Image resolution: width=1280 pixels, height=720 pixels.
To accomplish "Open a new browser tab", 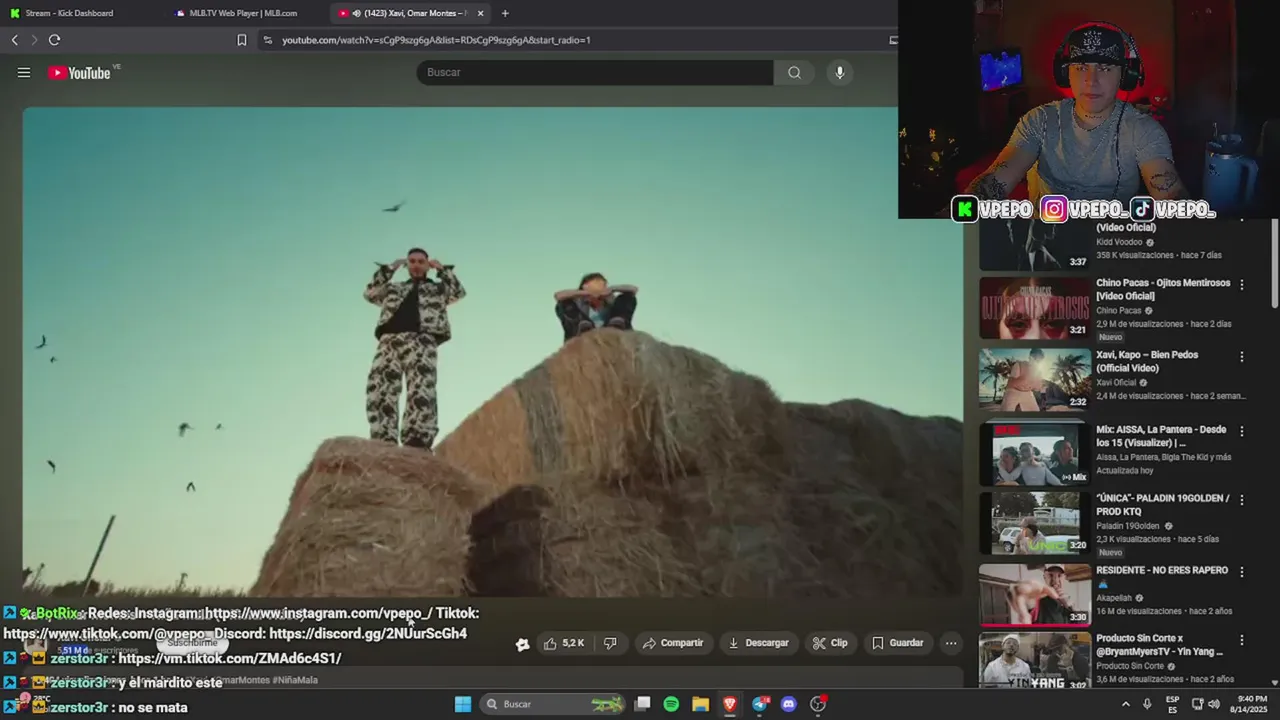I will (505, 13).
